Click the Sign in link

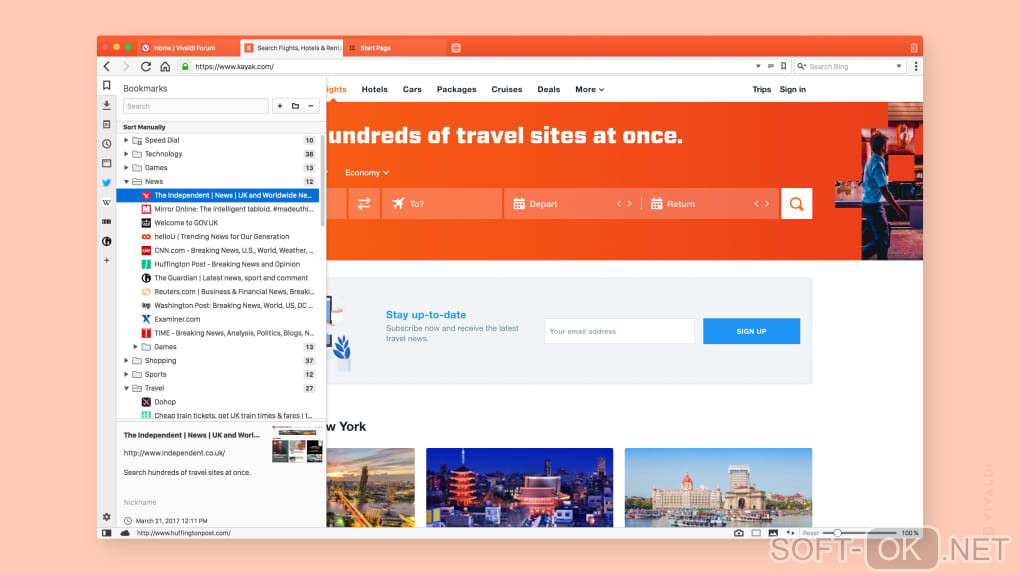[x=793, y=89]
